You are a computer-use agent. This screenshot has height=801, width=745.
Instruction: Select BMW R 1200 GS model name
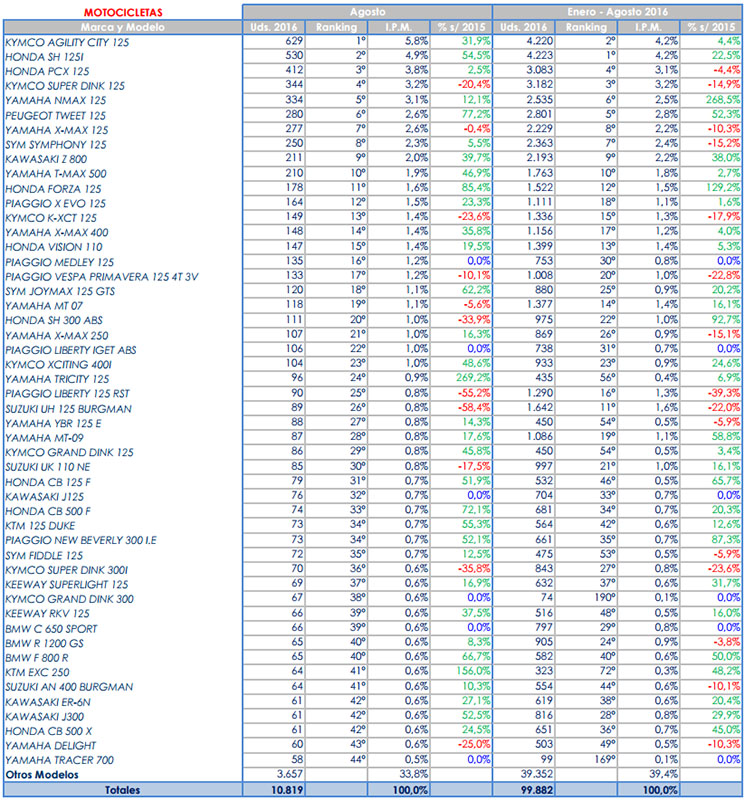tap(44, 643)
